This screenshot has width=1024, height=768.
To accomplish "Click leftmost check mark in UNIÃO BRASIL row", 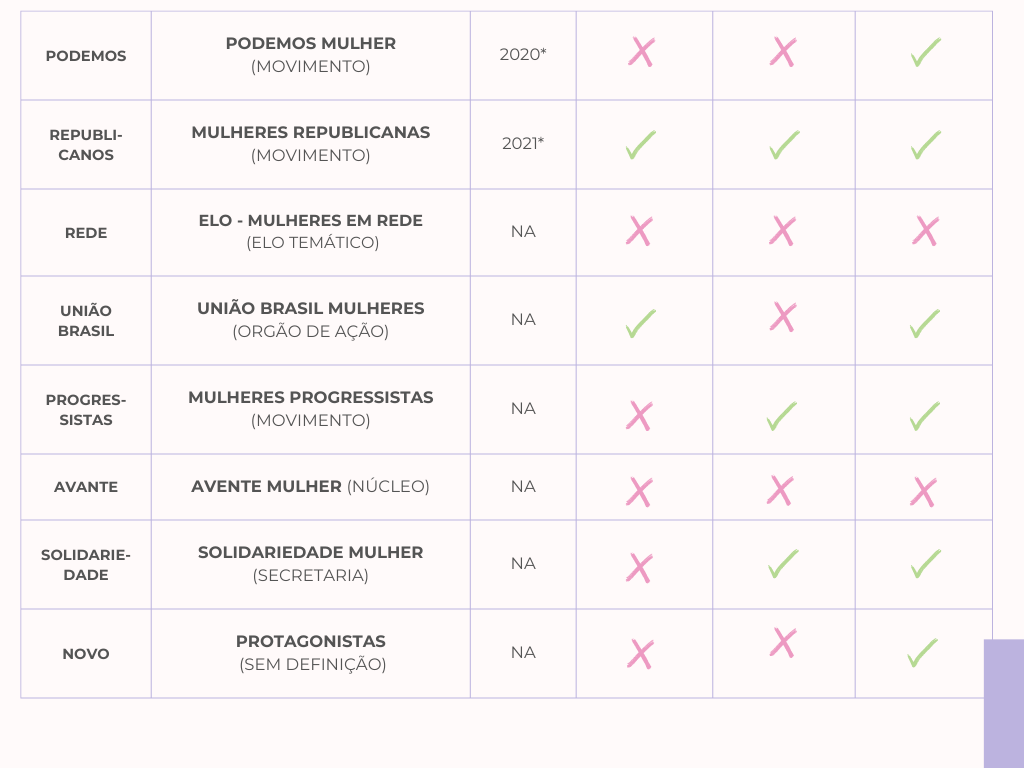I will (640, 324).
